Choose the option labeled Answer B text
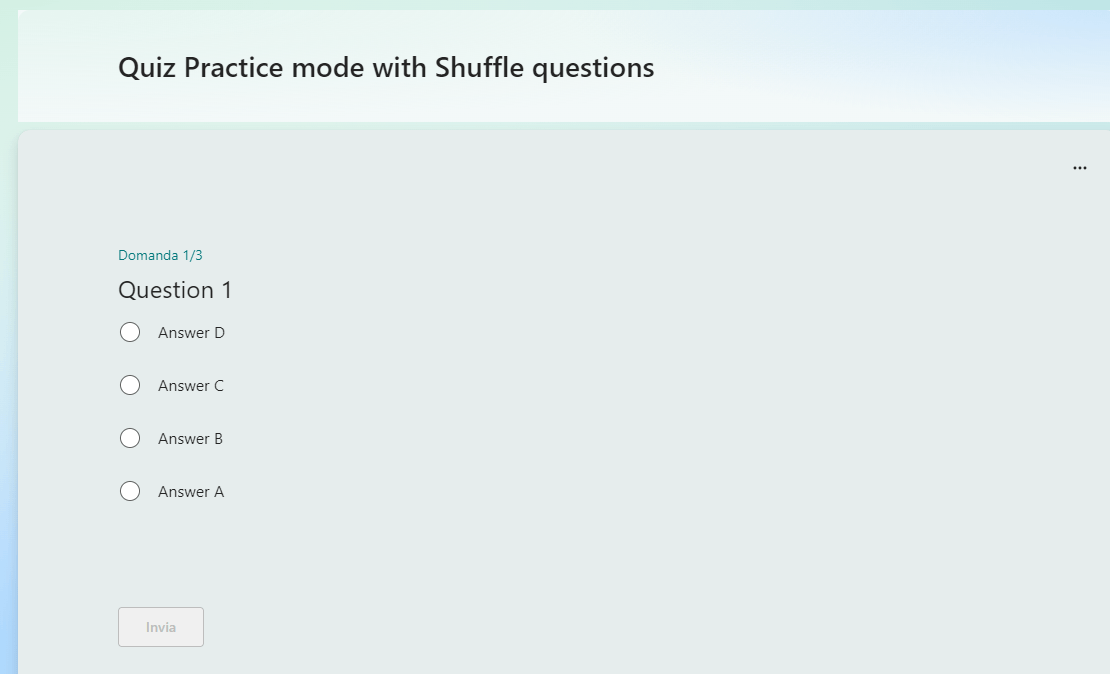Screen dimensions: 1110x674 coord(190,439)
